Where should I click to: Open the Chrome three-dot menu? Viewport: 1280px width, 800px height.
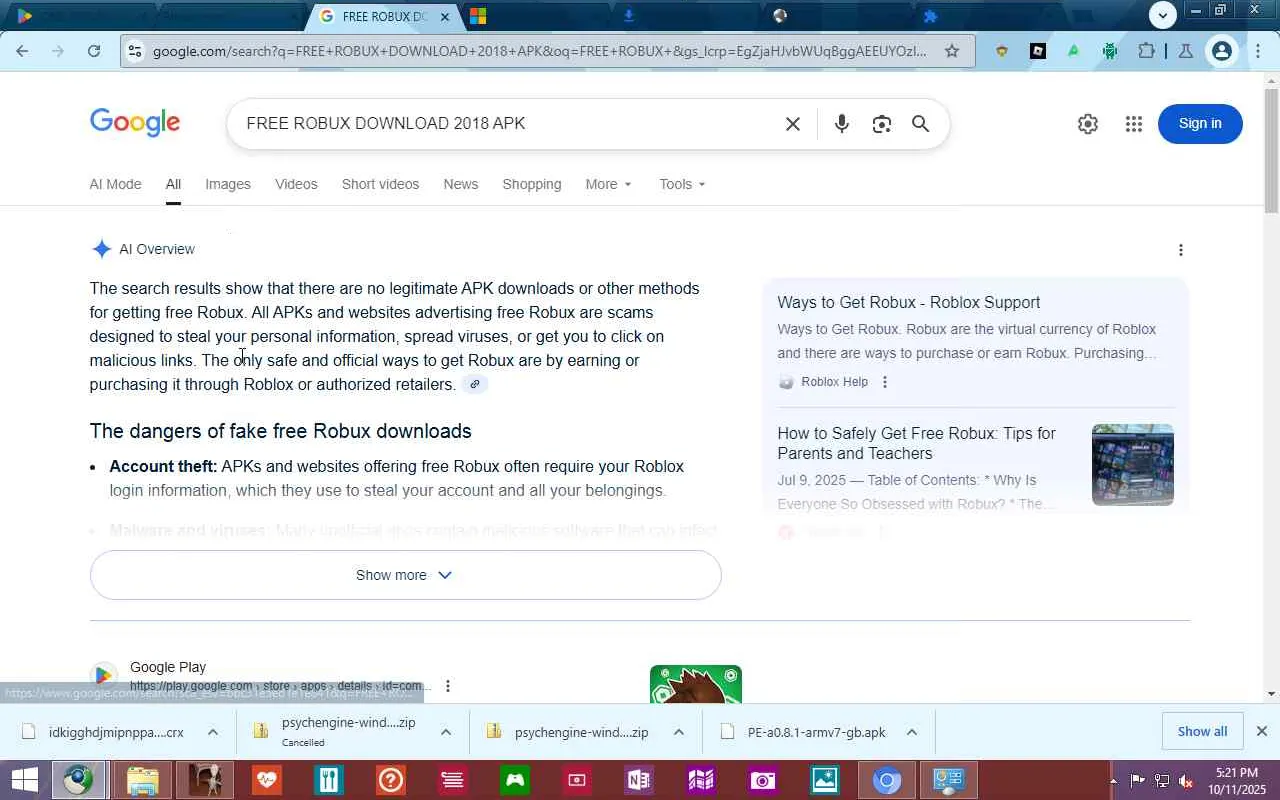click(1258, 51)
